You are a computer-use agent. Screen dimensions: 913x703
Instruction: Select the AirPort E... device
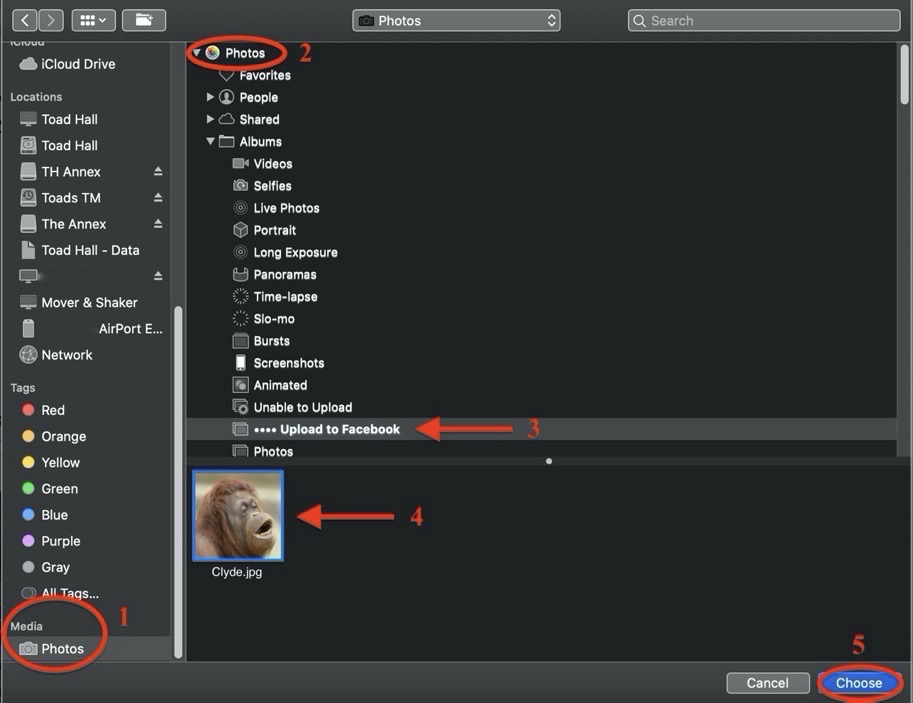[x=93, y=329]
